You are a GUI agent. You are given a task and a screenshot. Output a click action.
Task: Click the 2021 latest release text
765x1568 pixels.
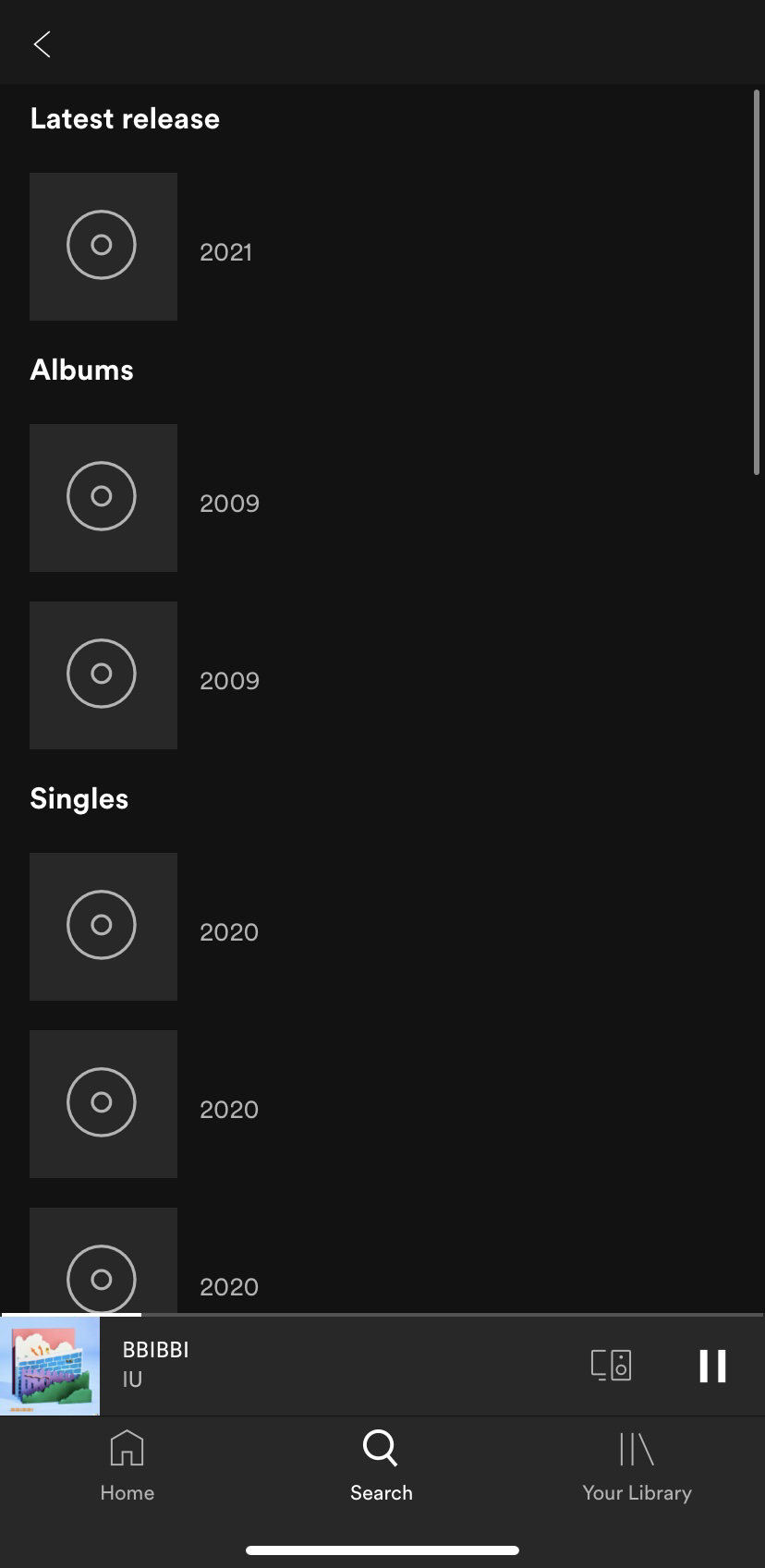226,252
